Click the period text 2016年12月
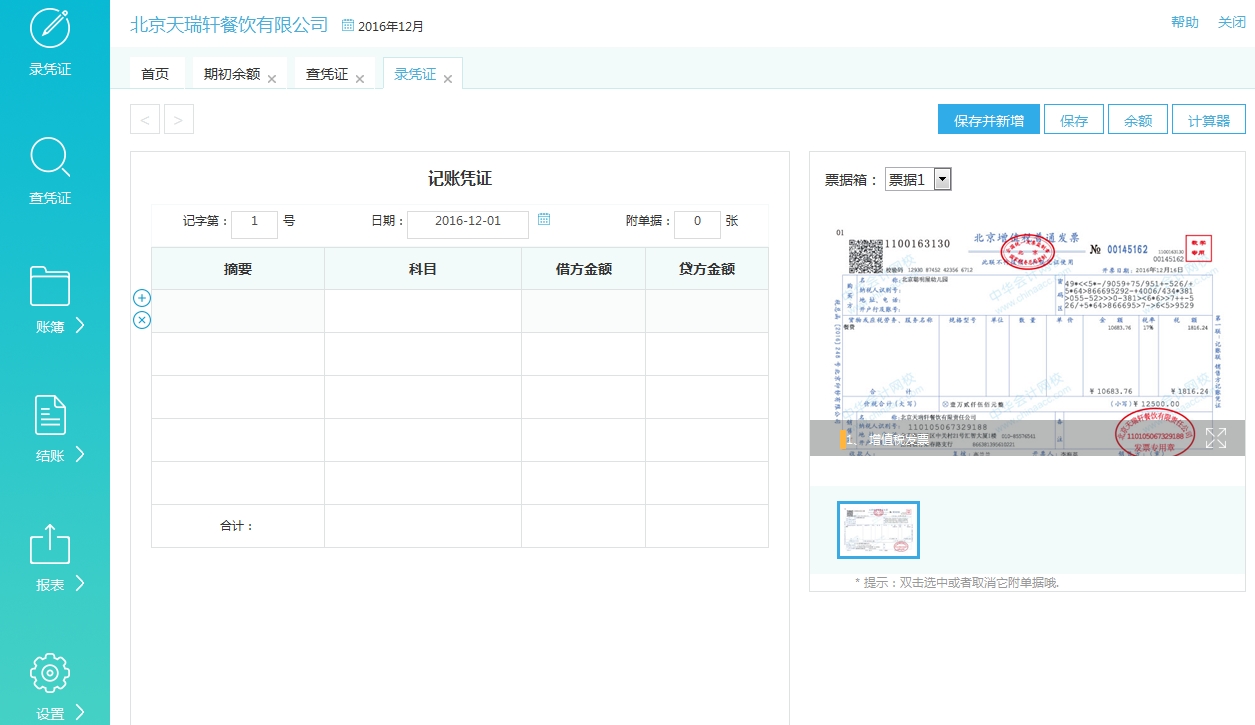This screenshot has width=1255, height=725. [x=391, y=26]
